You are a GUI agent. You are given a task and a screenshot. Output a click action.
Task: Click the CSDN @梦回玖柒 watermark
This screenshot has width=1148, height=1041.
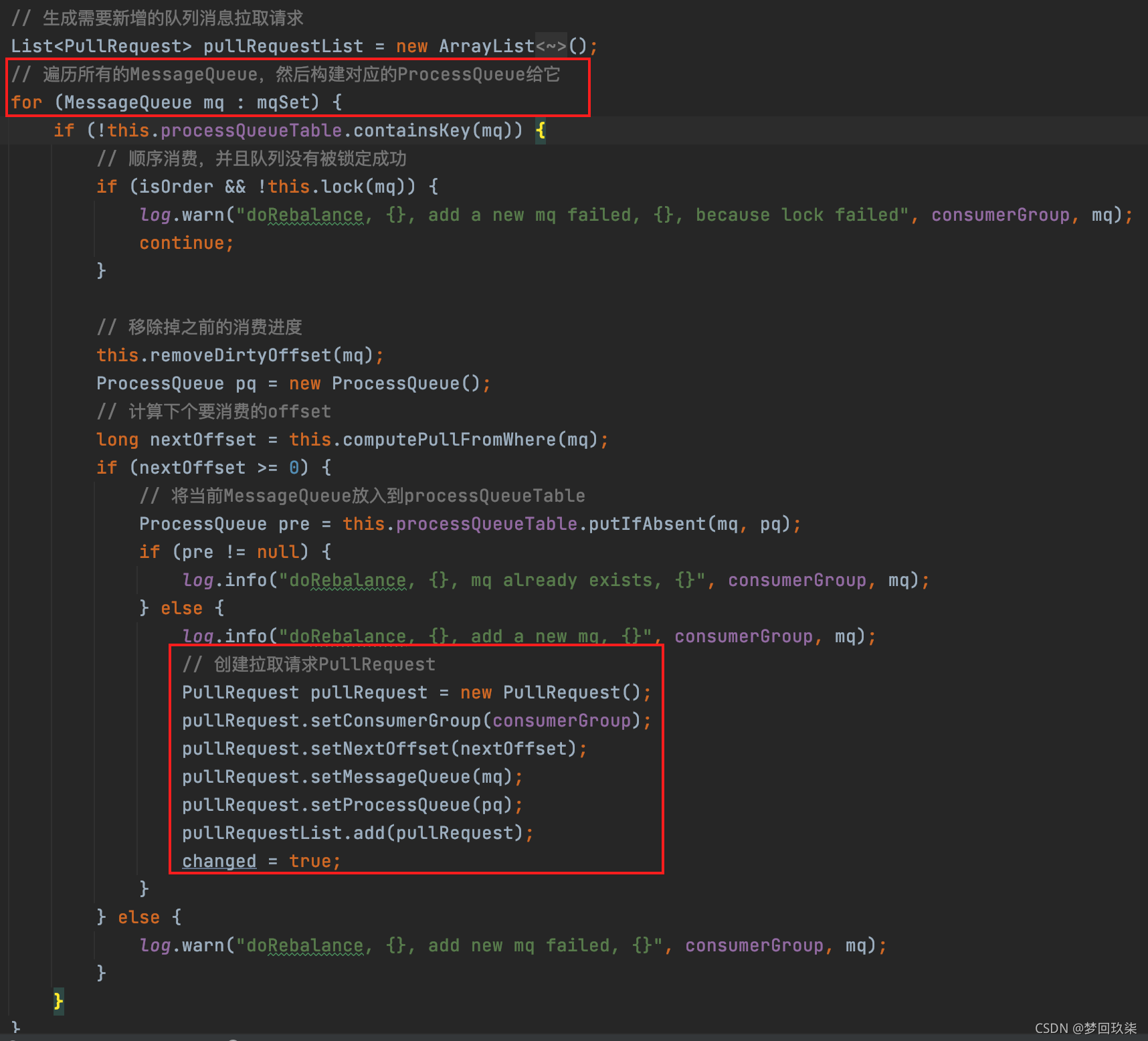pos(1085,1028)
